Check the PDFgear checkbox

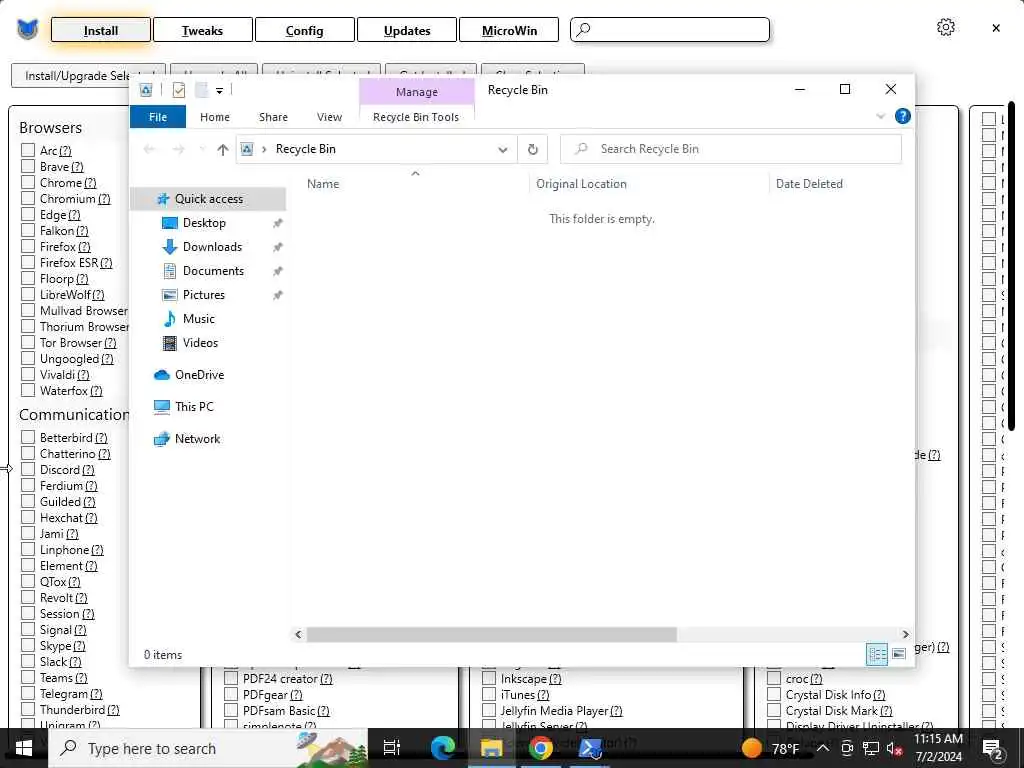[x=231, y=694]
